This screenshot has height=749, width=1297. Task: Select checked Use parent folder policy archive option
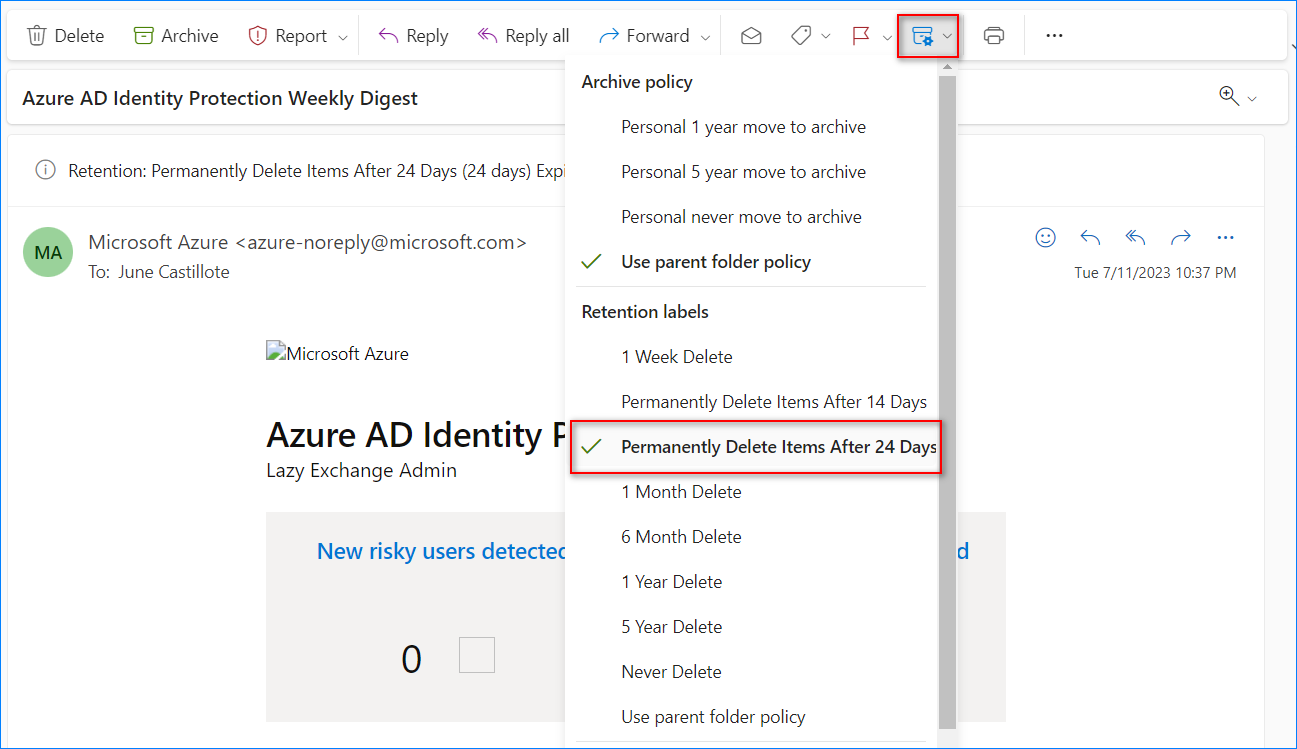715,262
